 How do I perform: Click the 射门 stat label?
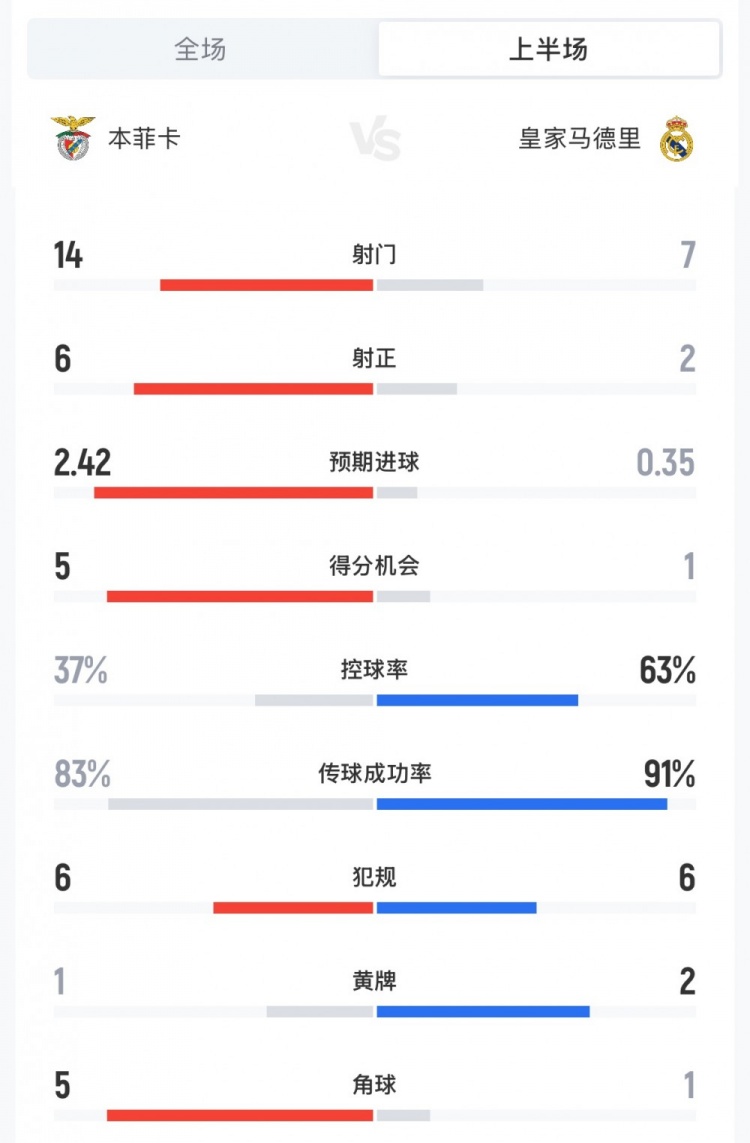(375, 255)
